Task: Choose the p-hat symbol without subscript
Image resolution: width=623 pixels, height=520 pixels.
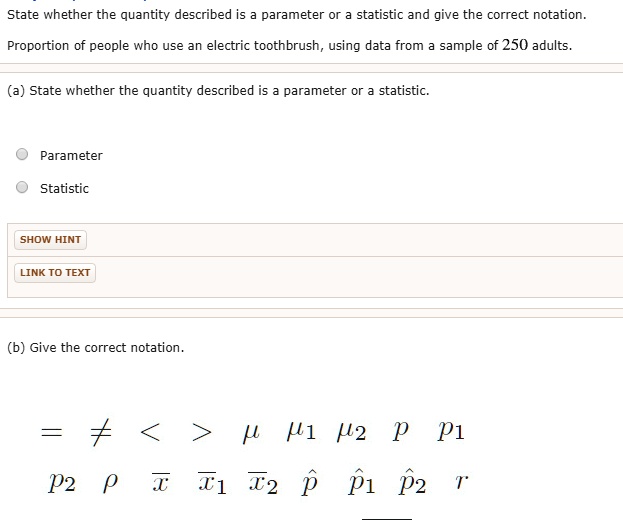Action: pyautogui.click(x=311, y=483)
